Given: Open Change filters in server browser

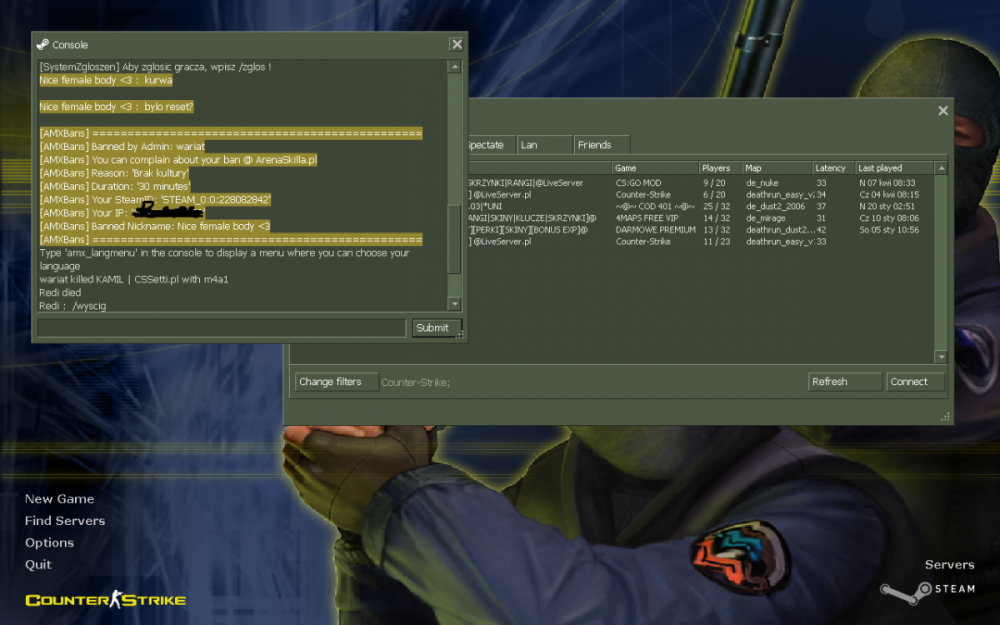Looking at the screenshot, I should pos(337,381).
